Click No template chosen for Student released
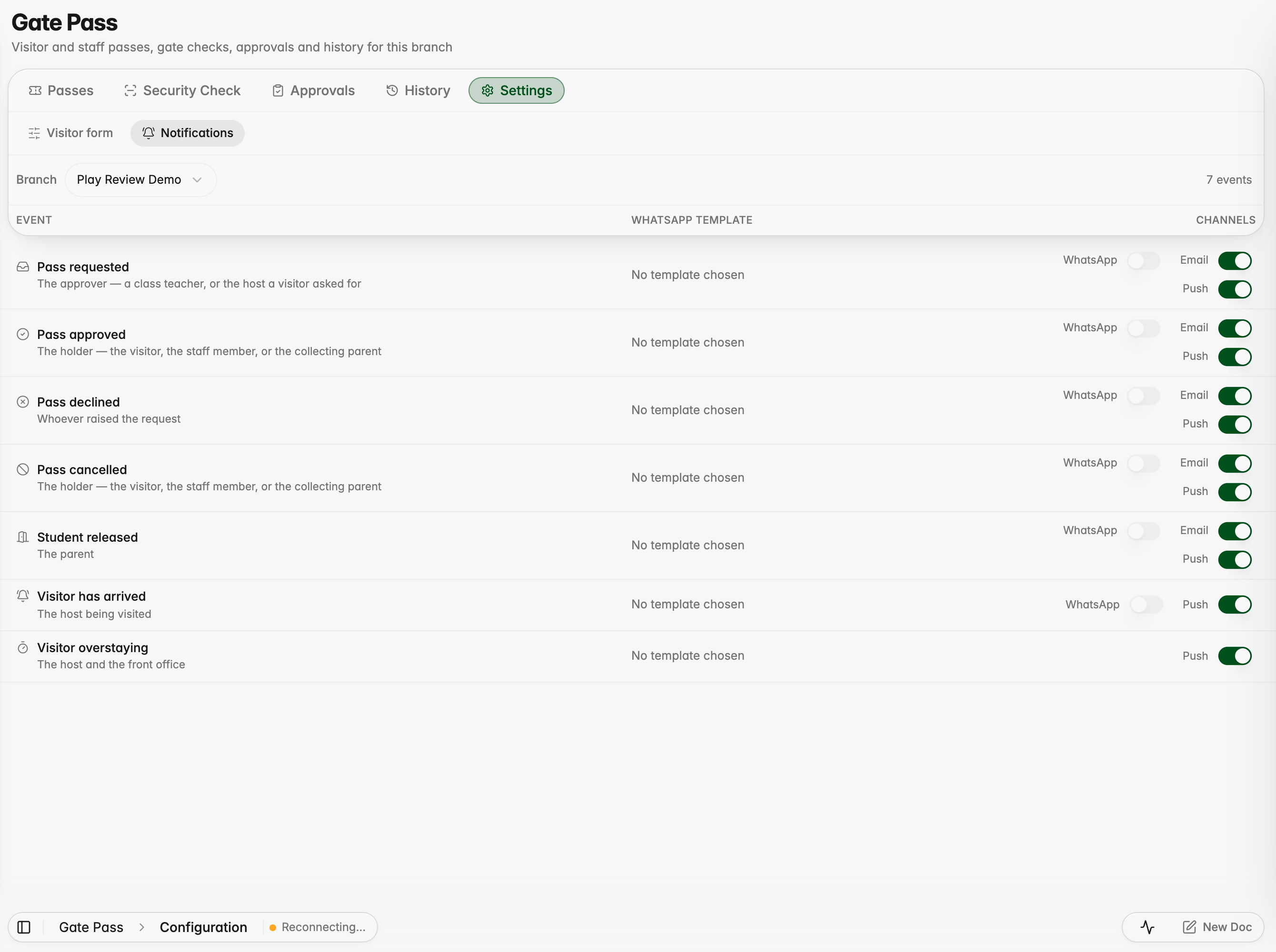 coord(688,545)
